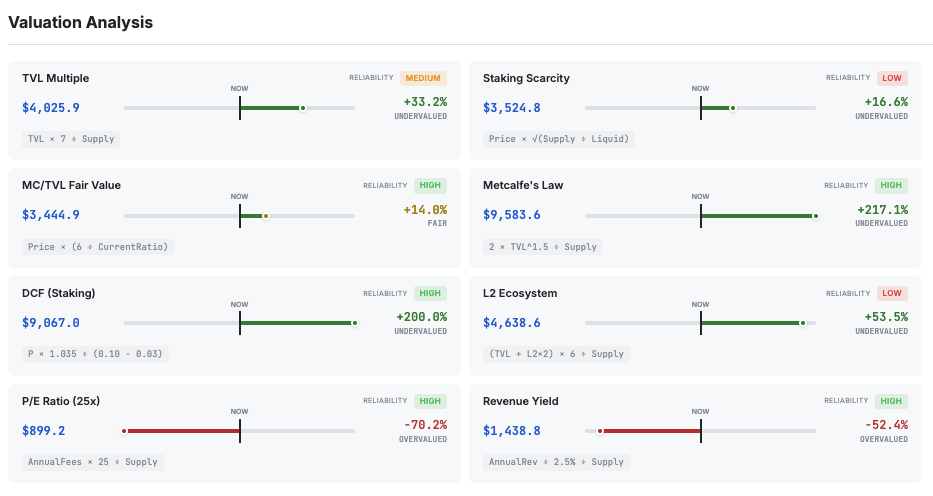Open the Metcalfe's Law card title
This screenshot has height=496, width=933.
pos(523,185)
